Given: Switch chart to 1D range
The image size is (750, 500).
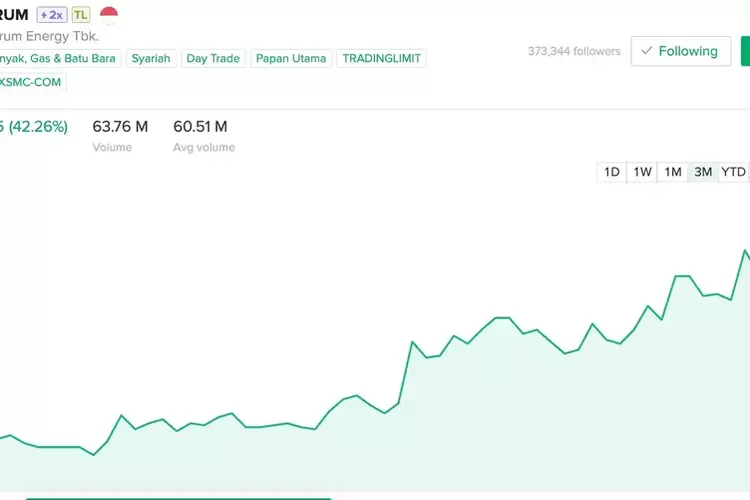Looking at the screenshot, I should pos(612,172).
